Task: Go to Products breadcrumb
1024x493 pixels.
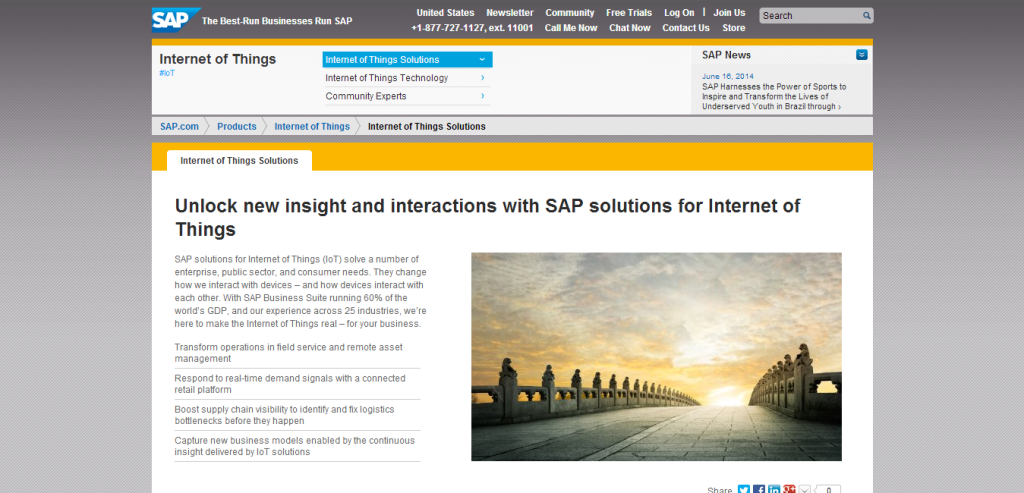Action: [236, 127]
